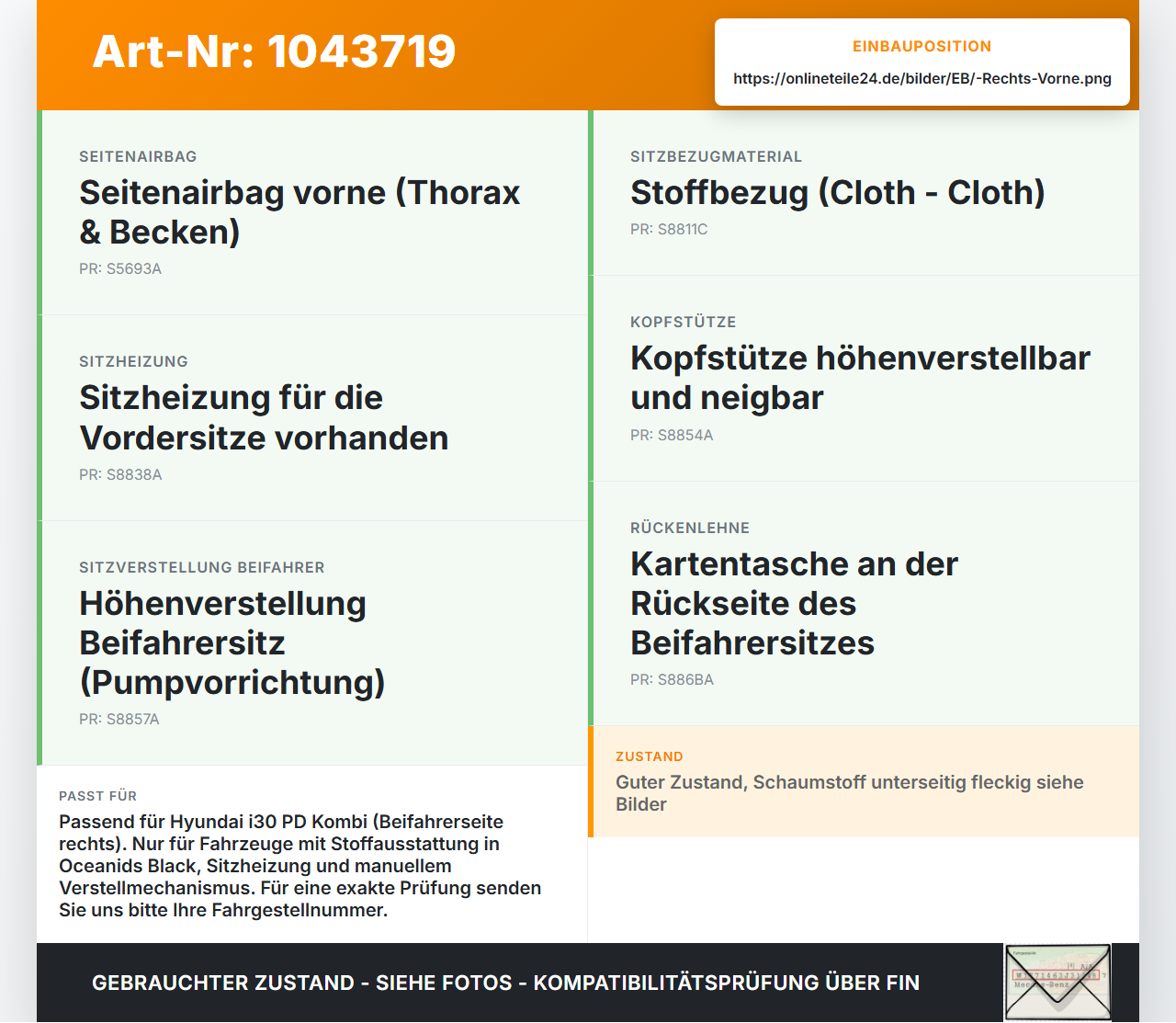Select PR code S8854A

(672, 435)
